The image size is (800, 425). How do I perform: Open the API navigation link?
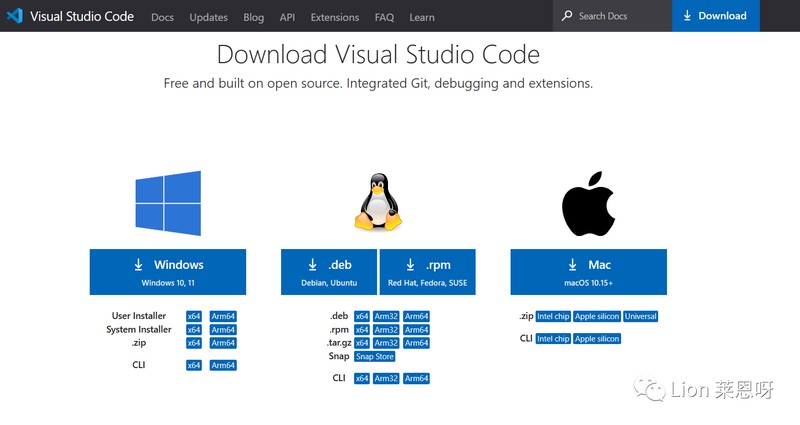[287, 17]
